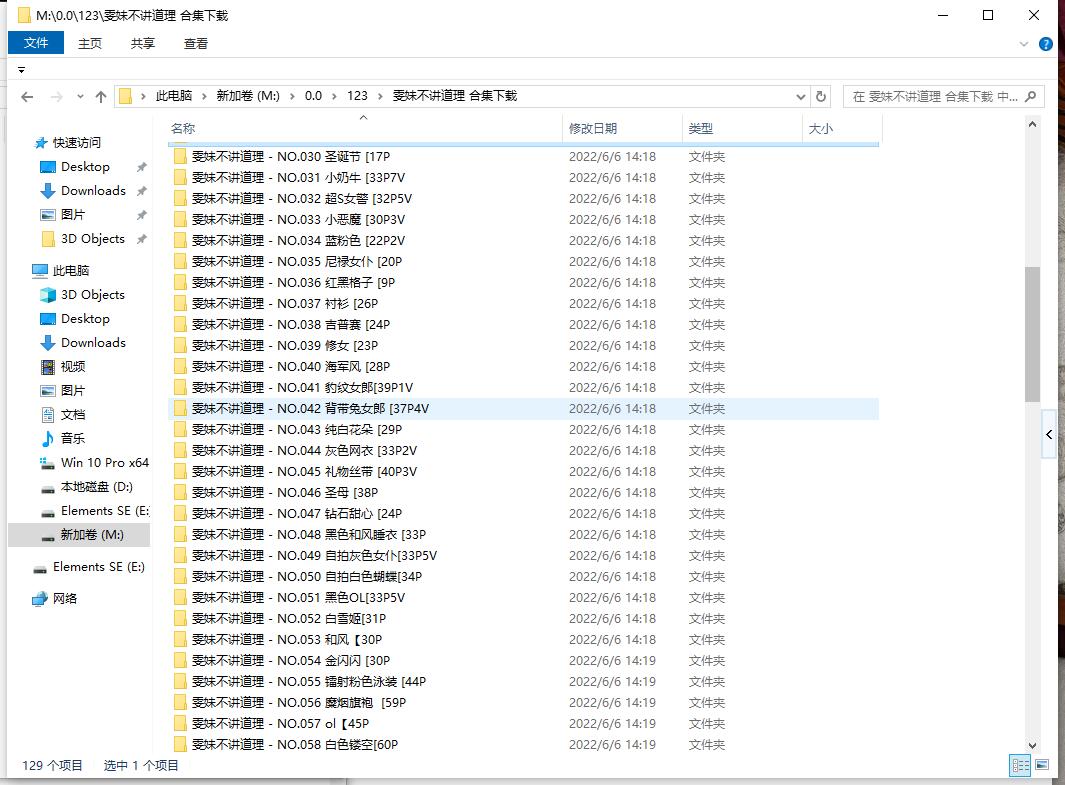This screenshot has height=785, width=1065.
Task: Expand the address bar history dropdown
Action: coord(801,97)
